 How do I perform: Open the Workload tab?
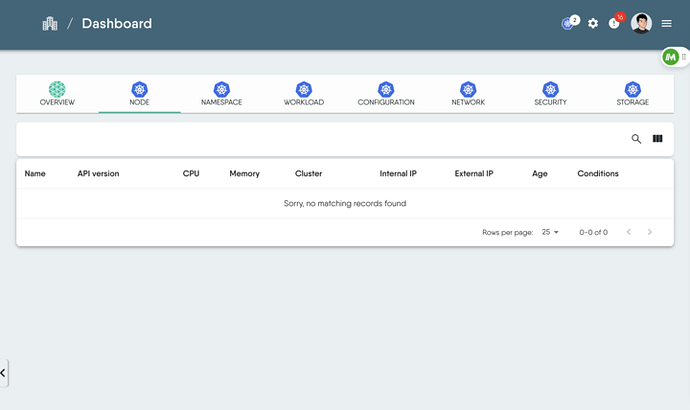304,94
